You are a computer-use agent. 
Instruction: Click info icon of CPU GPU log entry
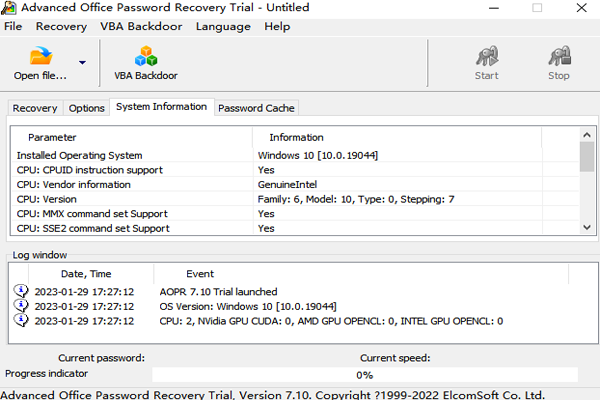coord(21,320)
